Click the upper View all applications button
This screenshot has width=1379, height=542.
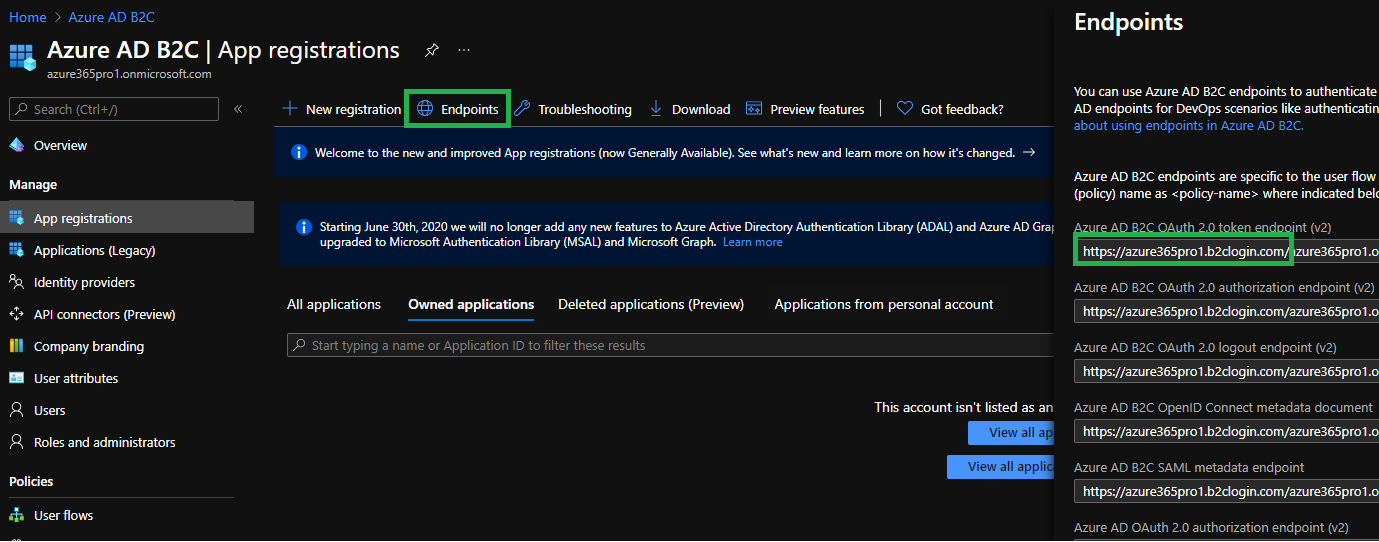(1011, 432)
